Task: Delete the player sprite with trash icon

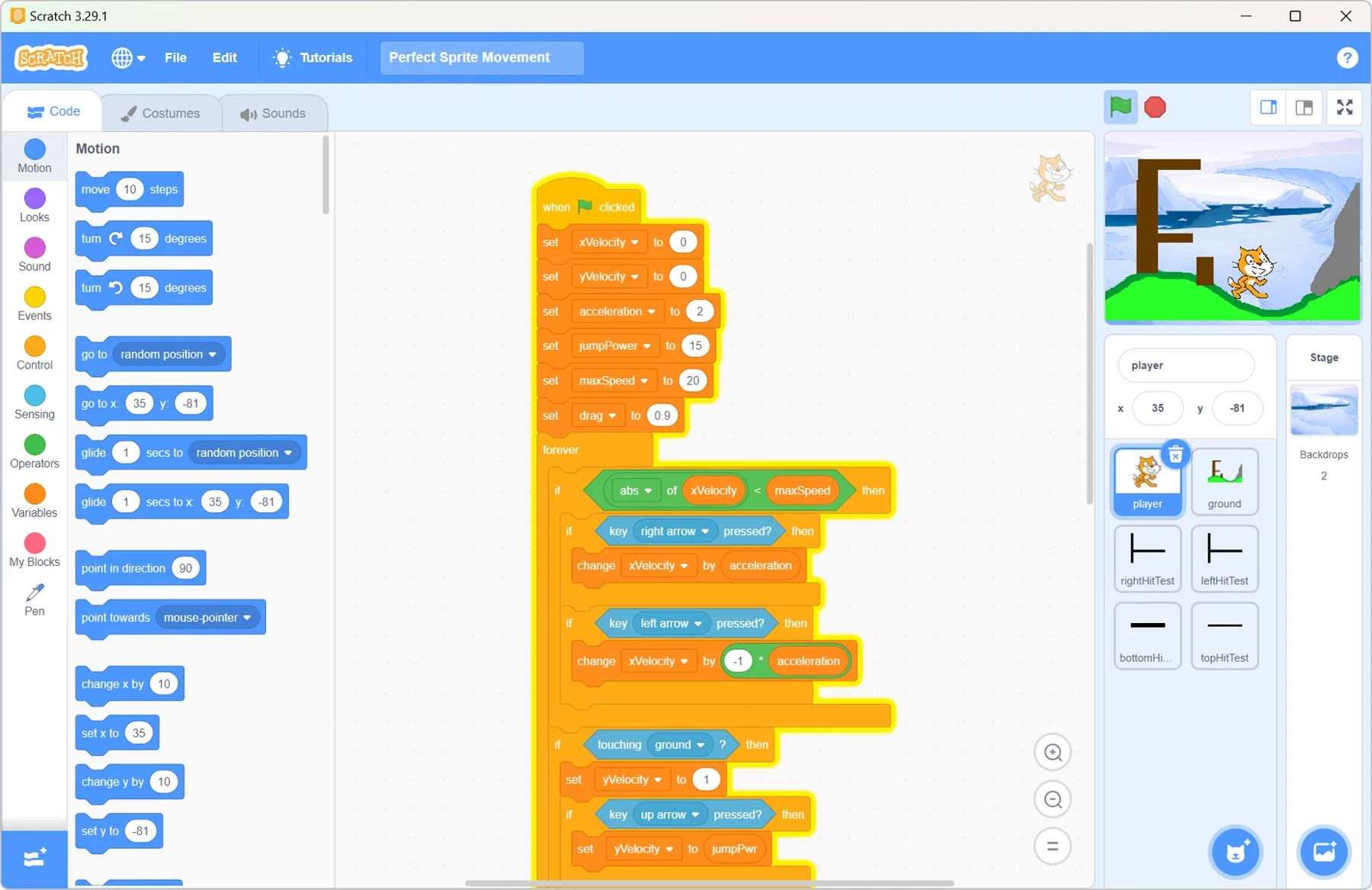Action: (x=1175, y=455)
